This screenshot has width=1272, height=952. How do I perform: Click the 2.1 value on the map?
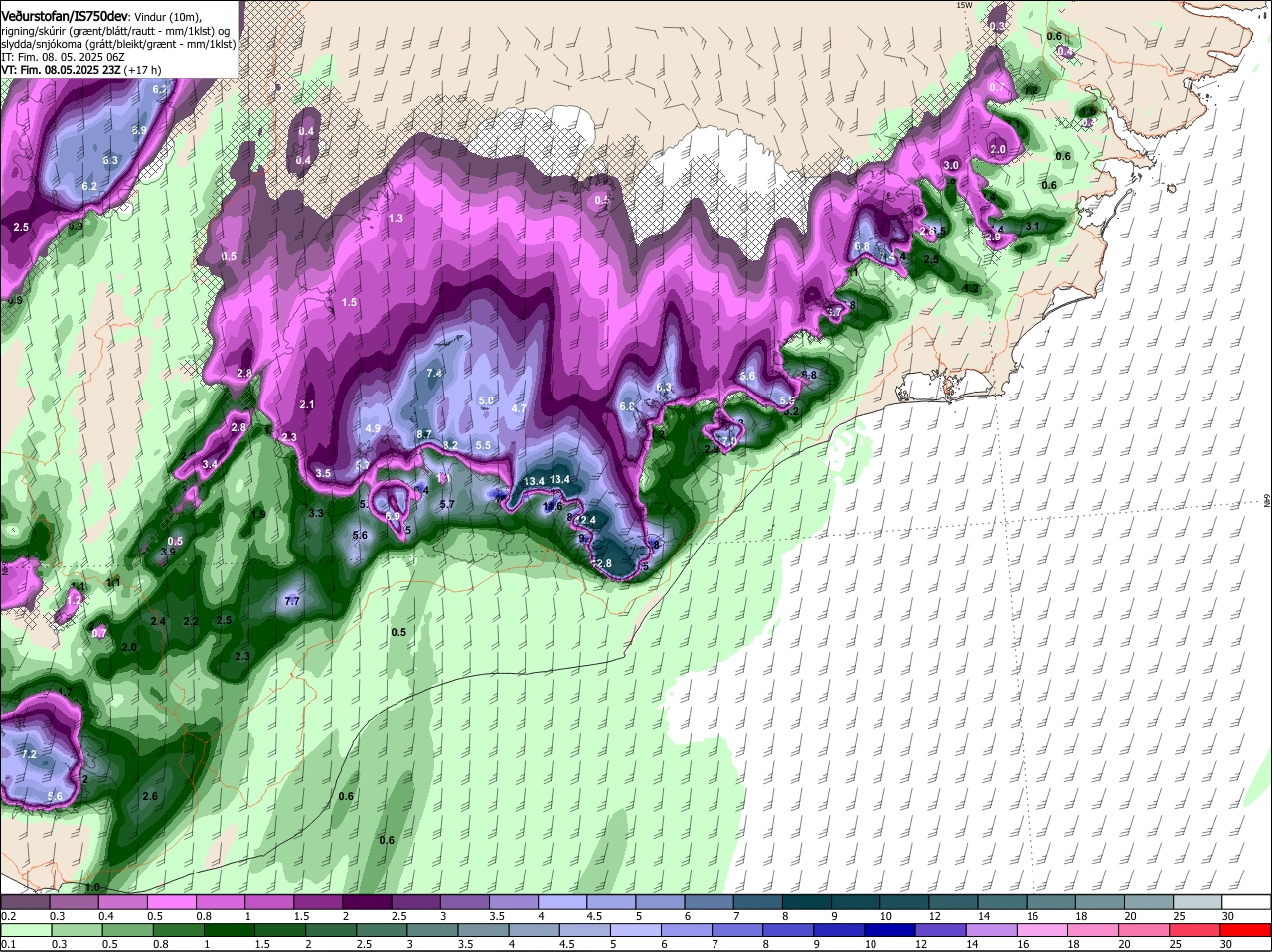pos(307,404)
